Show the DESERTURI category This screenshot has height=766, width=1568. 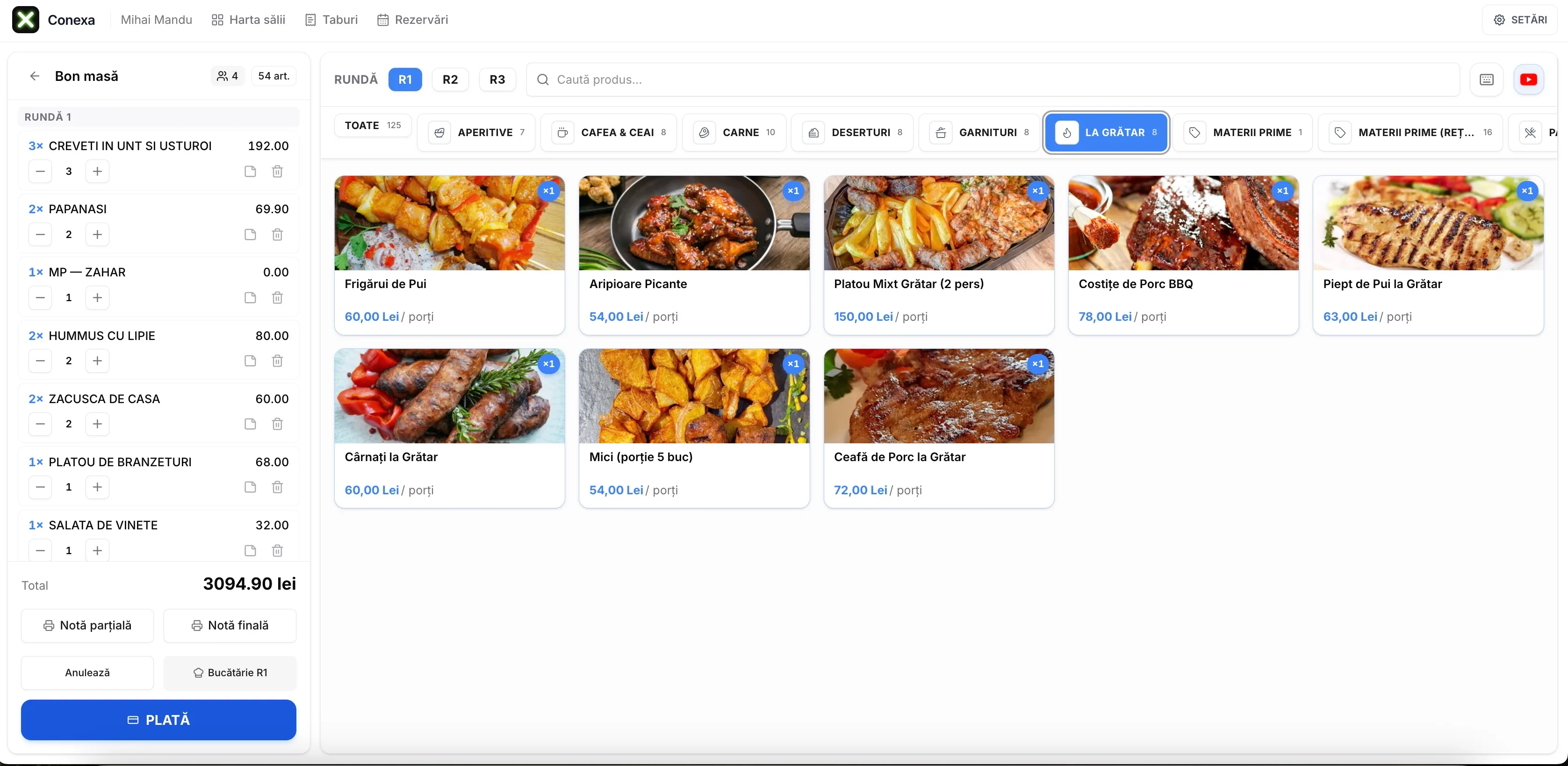click(x=852, y=133)
